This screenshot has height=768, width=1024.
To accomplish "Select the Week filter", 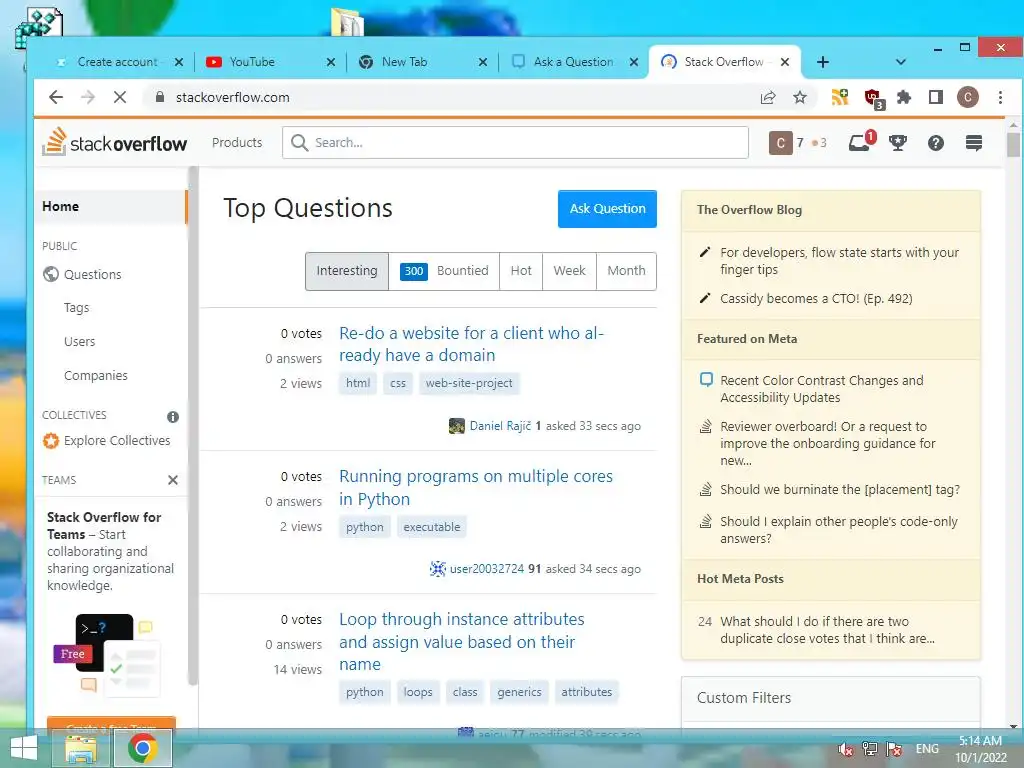I will click(569, 271).
